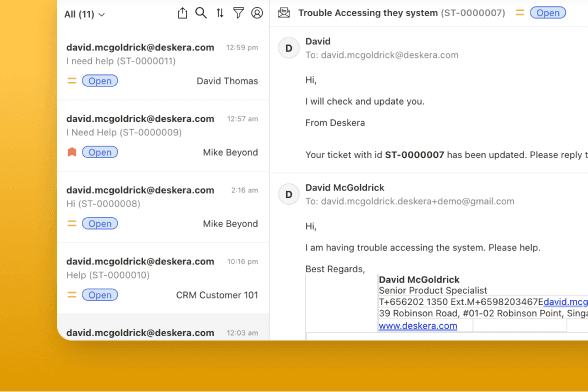Click the 12:59 pm timestamp
Image resolution: width=588 pixels, height=392 pixels.
click(x=242, y=48)
